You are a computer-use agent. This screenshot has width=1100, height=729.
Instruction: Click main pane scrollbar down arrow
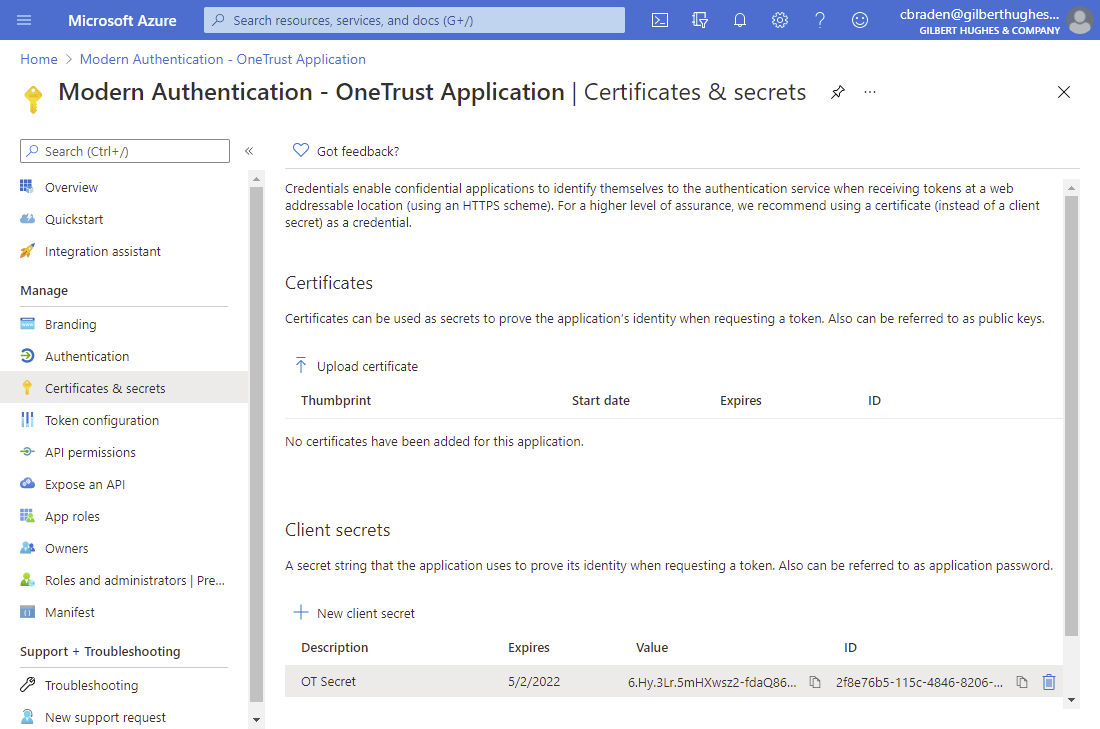[x=1071, y=700]
